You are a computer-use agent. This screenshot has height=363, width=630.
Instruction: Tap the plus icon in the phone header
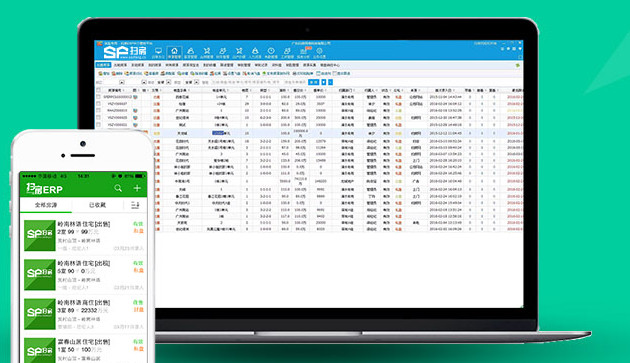137,188
